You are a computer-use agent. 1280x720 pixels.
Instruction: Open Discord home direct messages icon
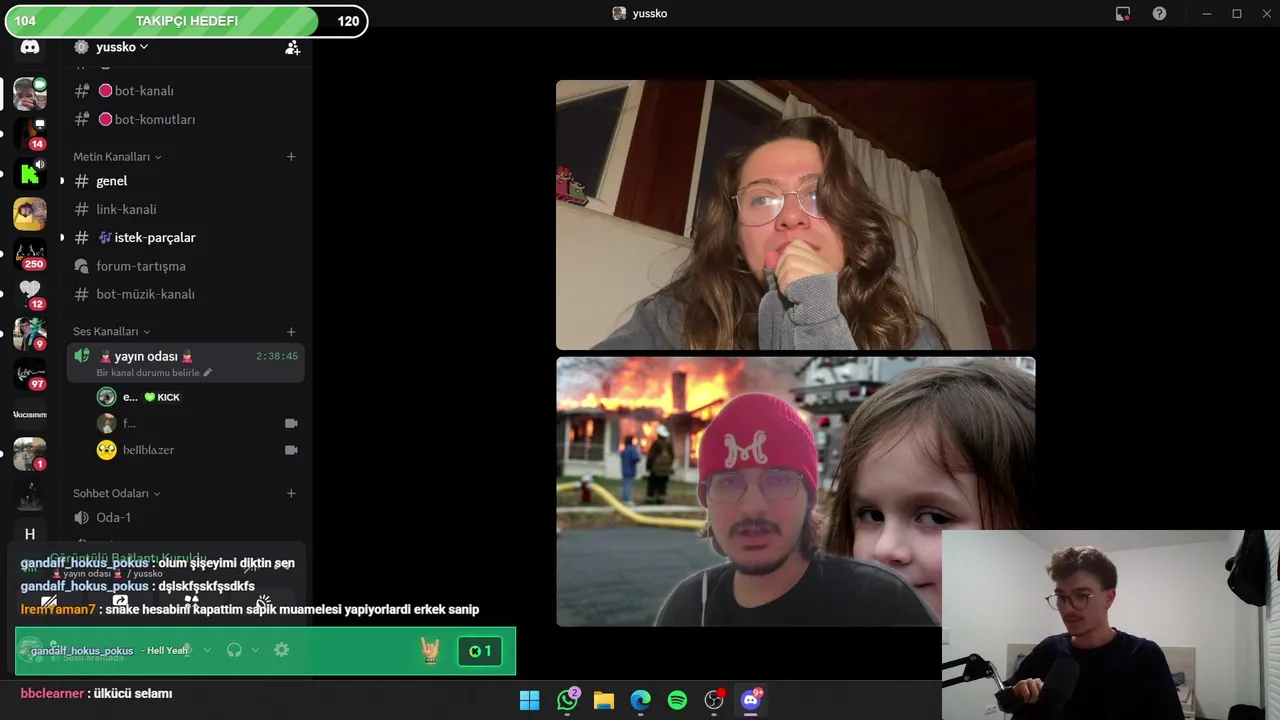click(30, 47)
